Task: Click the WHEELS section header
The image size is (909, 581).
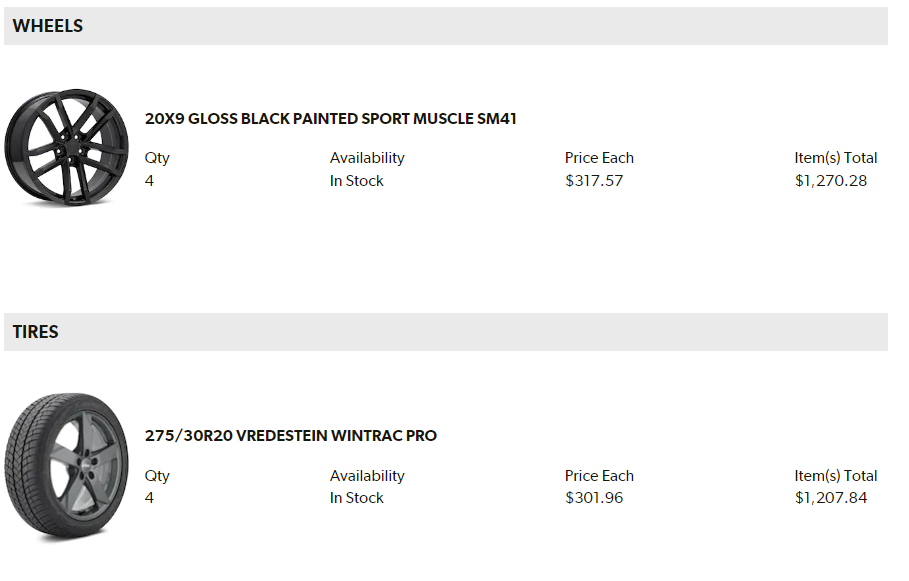Action: pyautogui.click(x=48, y=26)
